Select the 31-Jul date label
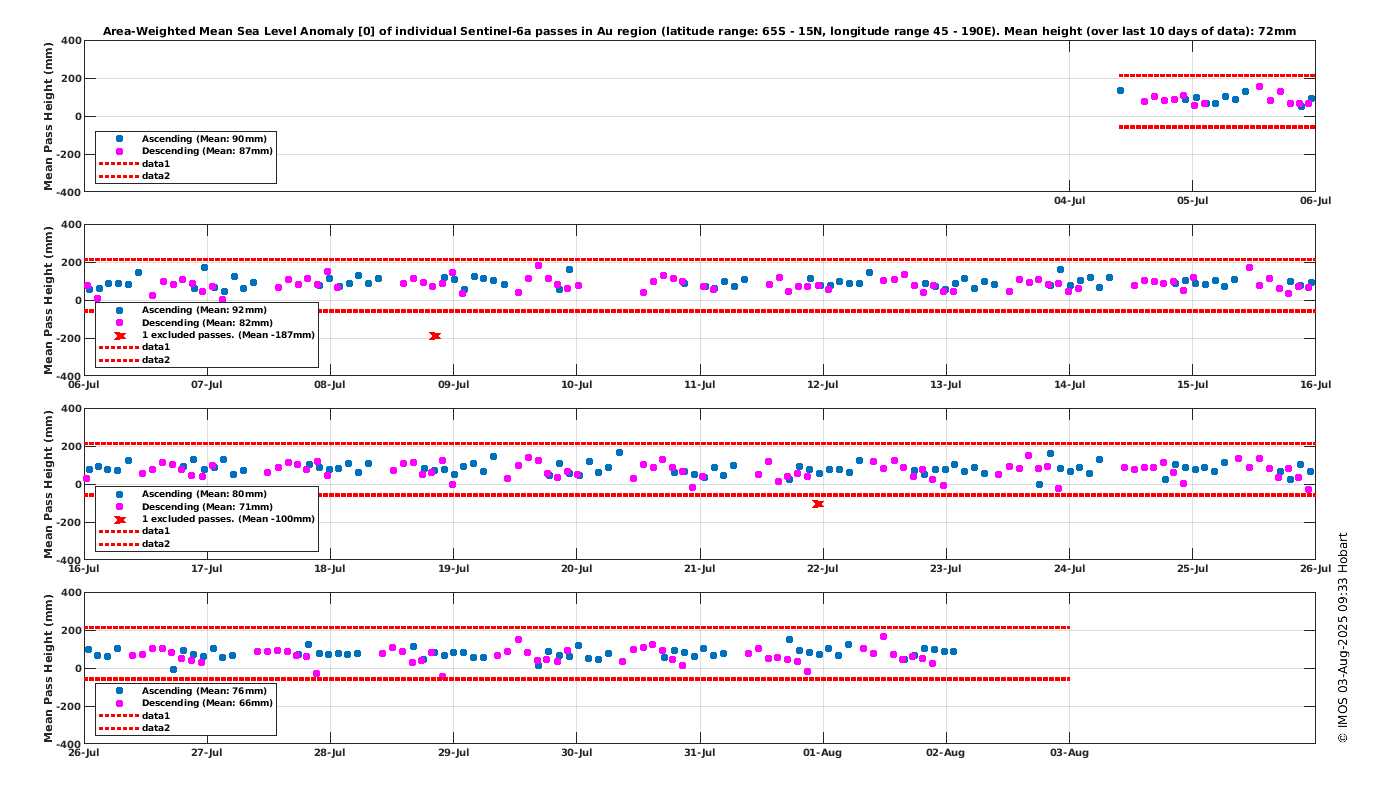The image size is (1400, 800). click(700, 753)
